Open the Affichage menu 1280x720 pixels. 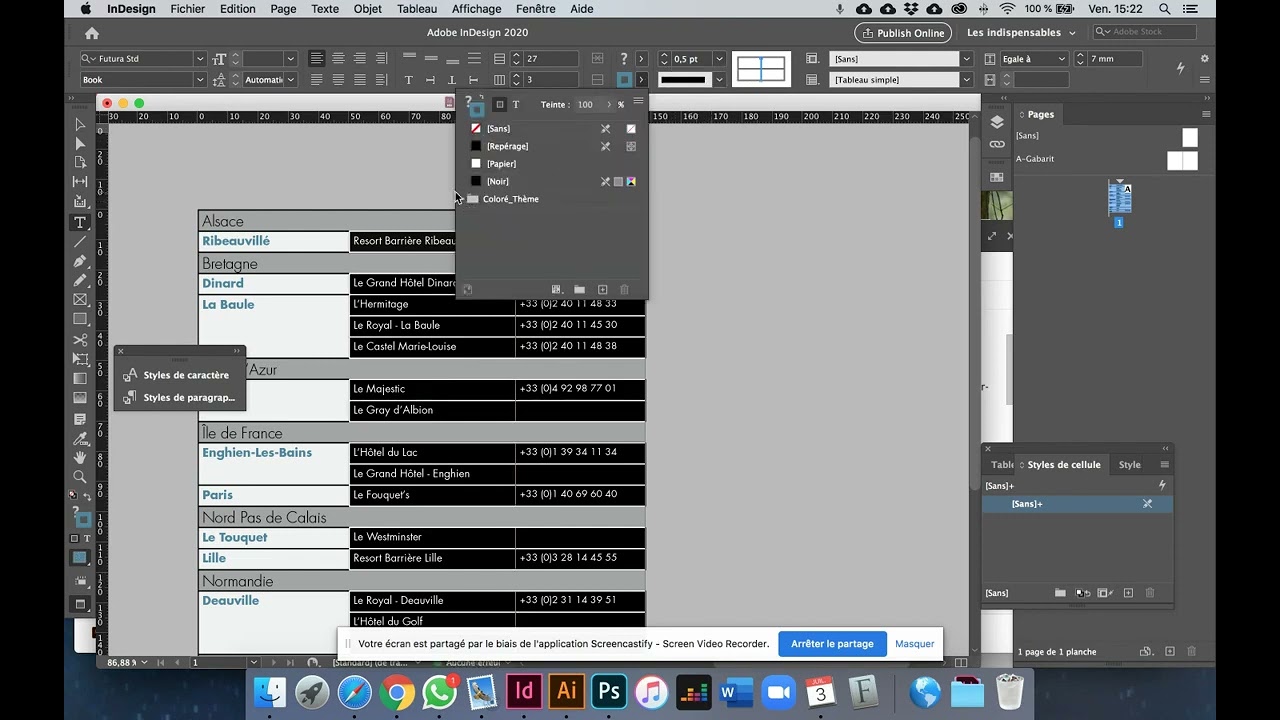click(x=476, y=9)
